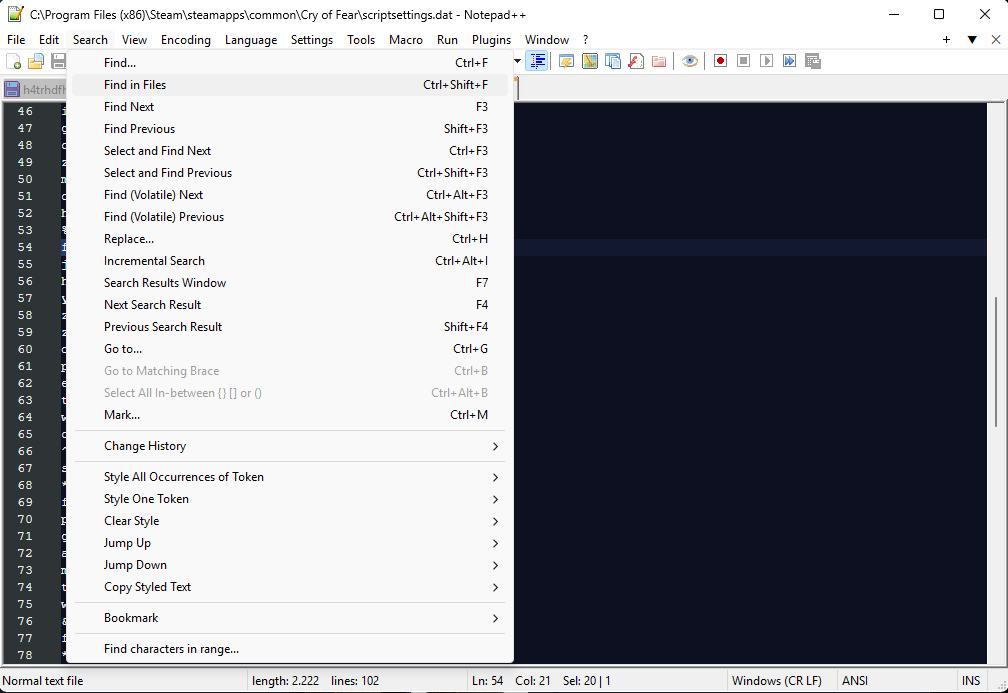Expand the Change History submenu
The height and width of the screenshot is (693, 1008).
[x=290, y=446]
